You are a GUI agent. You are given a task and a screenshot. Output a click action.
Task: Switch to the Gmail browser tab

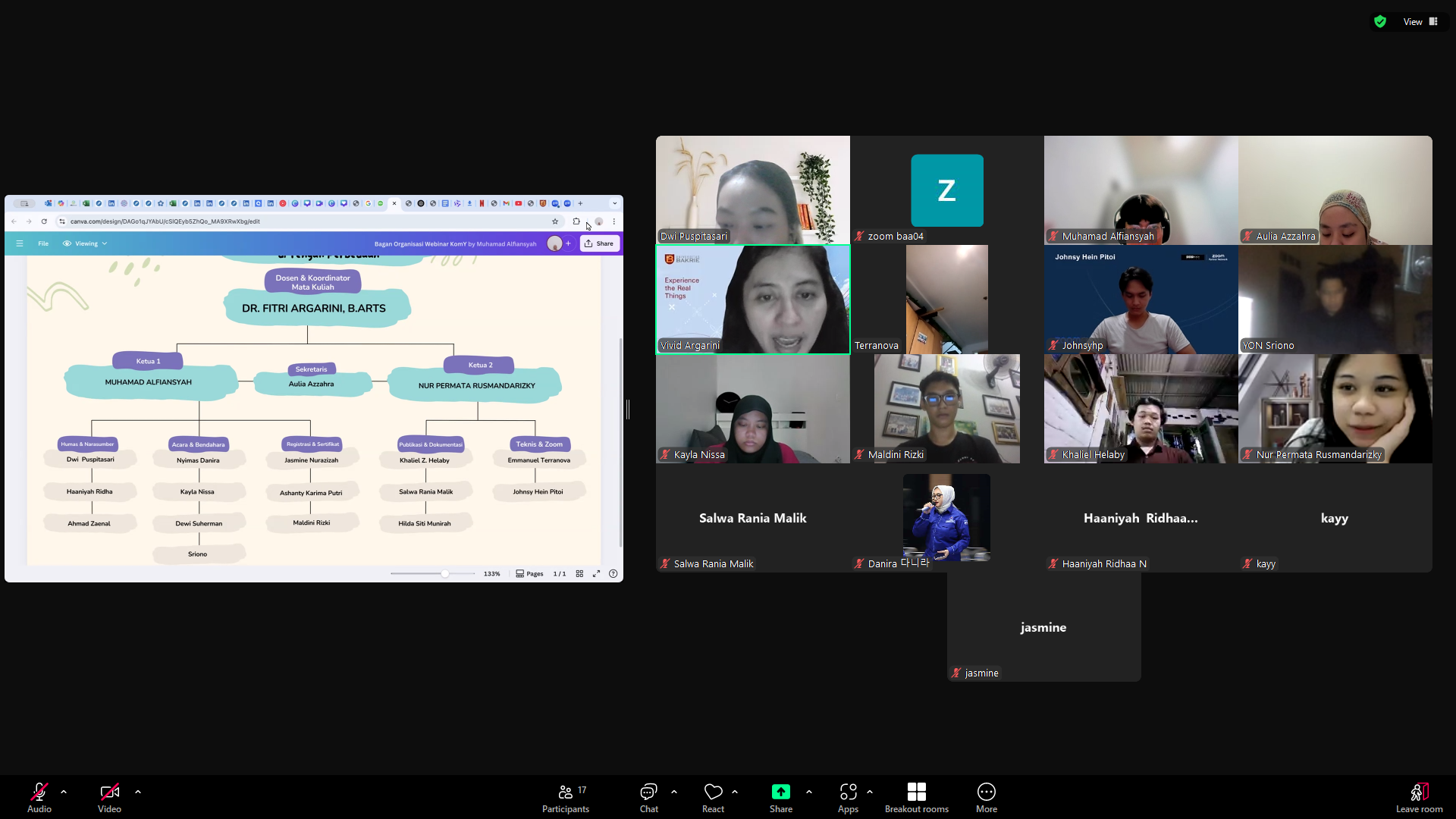[506, 203]
